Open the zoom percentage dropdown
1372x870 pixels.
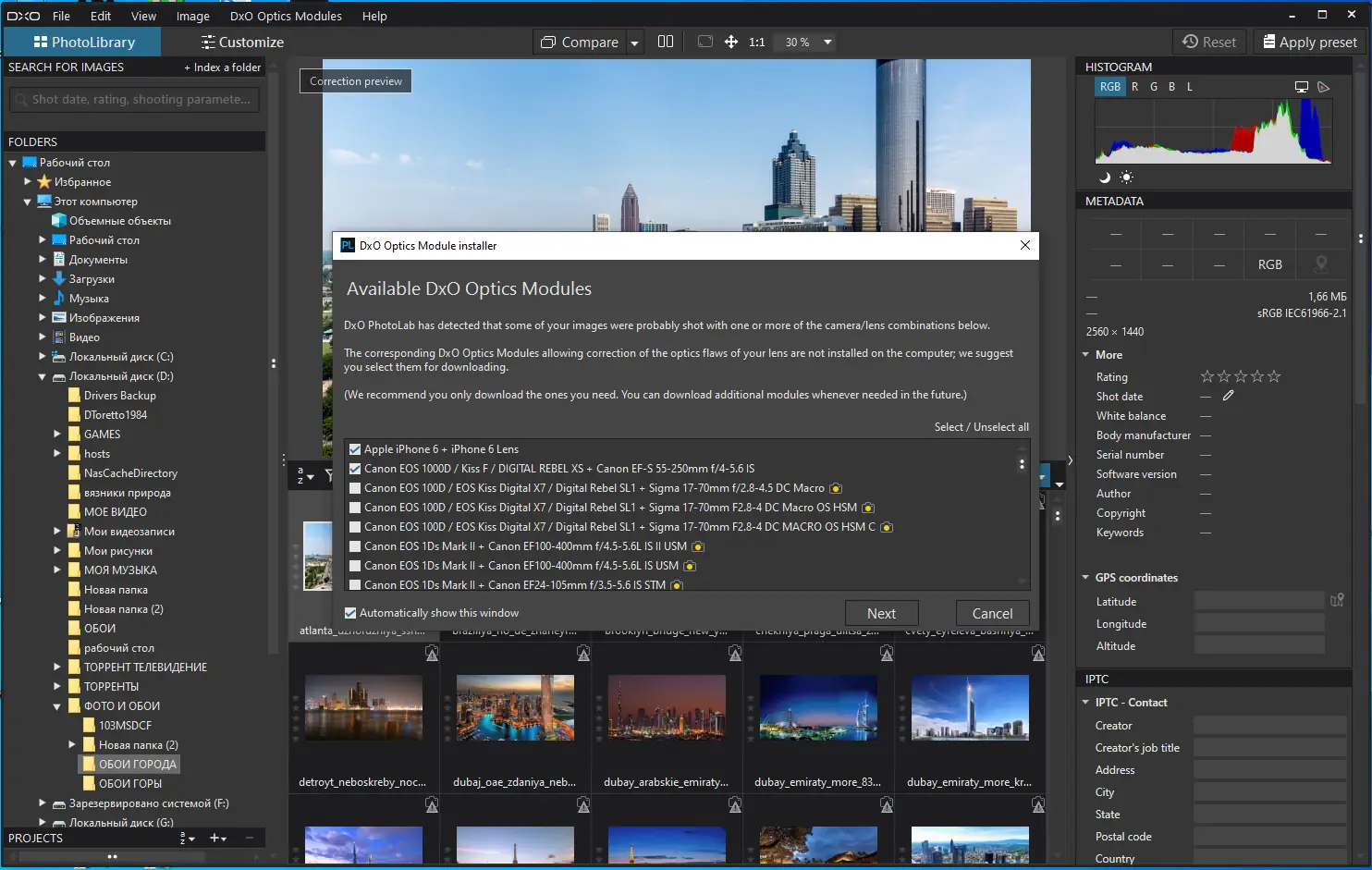tap(827, 42)
